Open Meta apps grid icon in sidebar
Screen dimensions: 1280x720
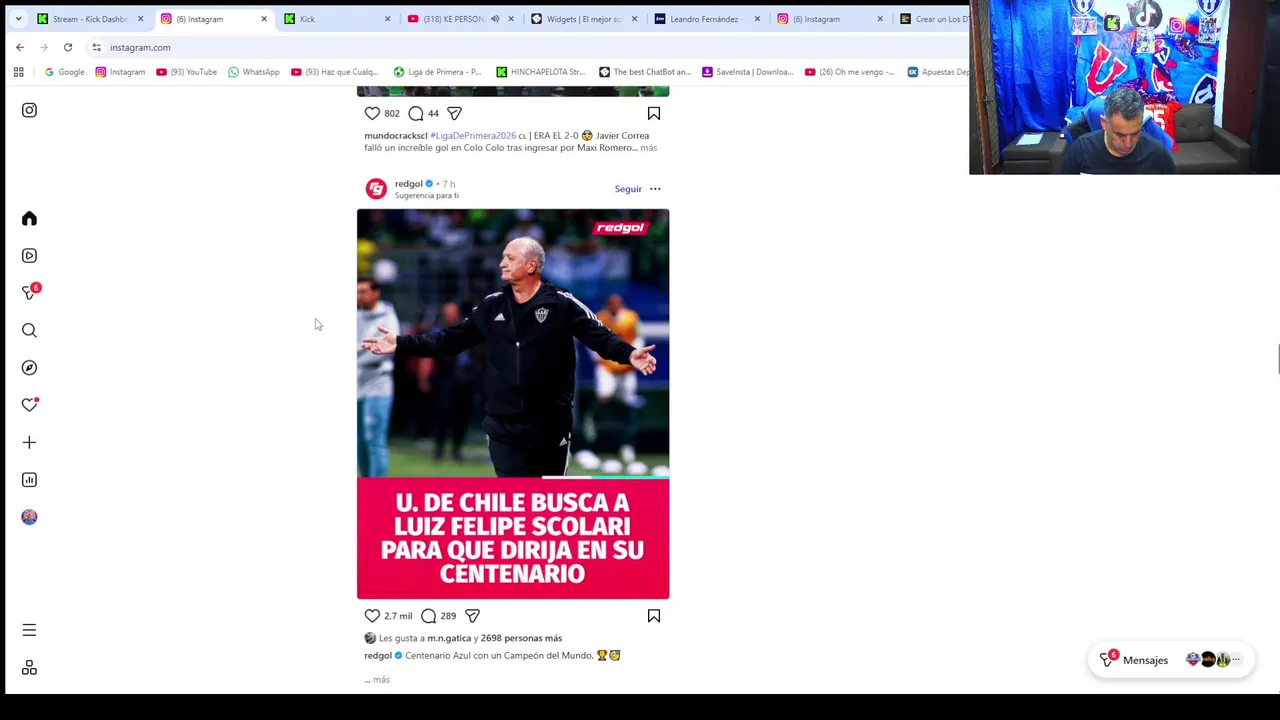[29, 668]
